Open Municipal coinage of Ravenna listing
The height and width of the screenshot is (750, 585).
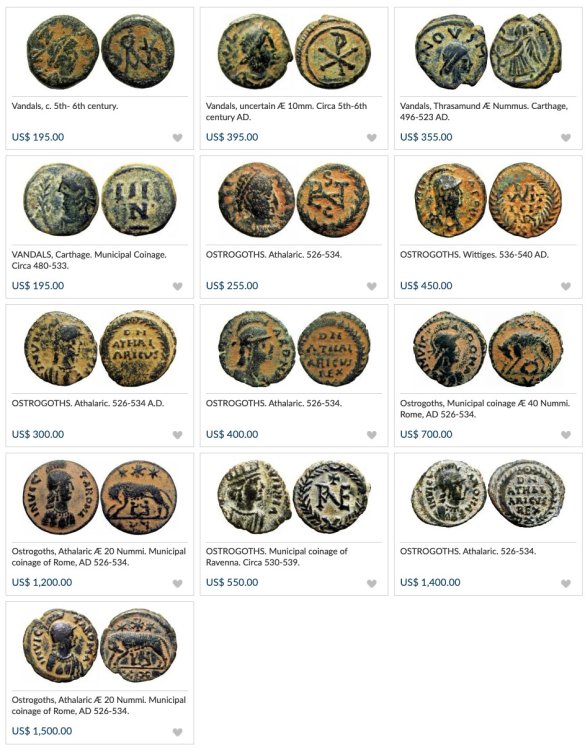(276, 557)
